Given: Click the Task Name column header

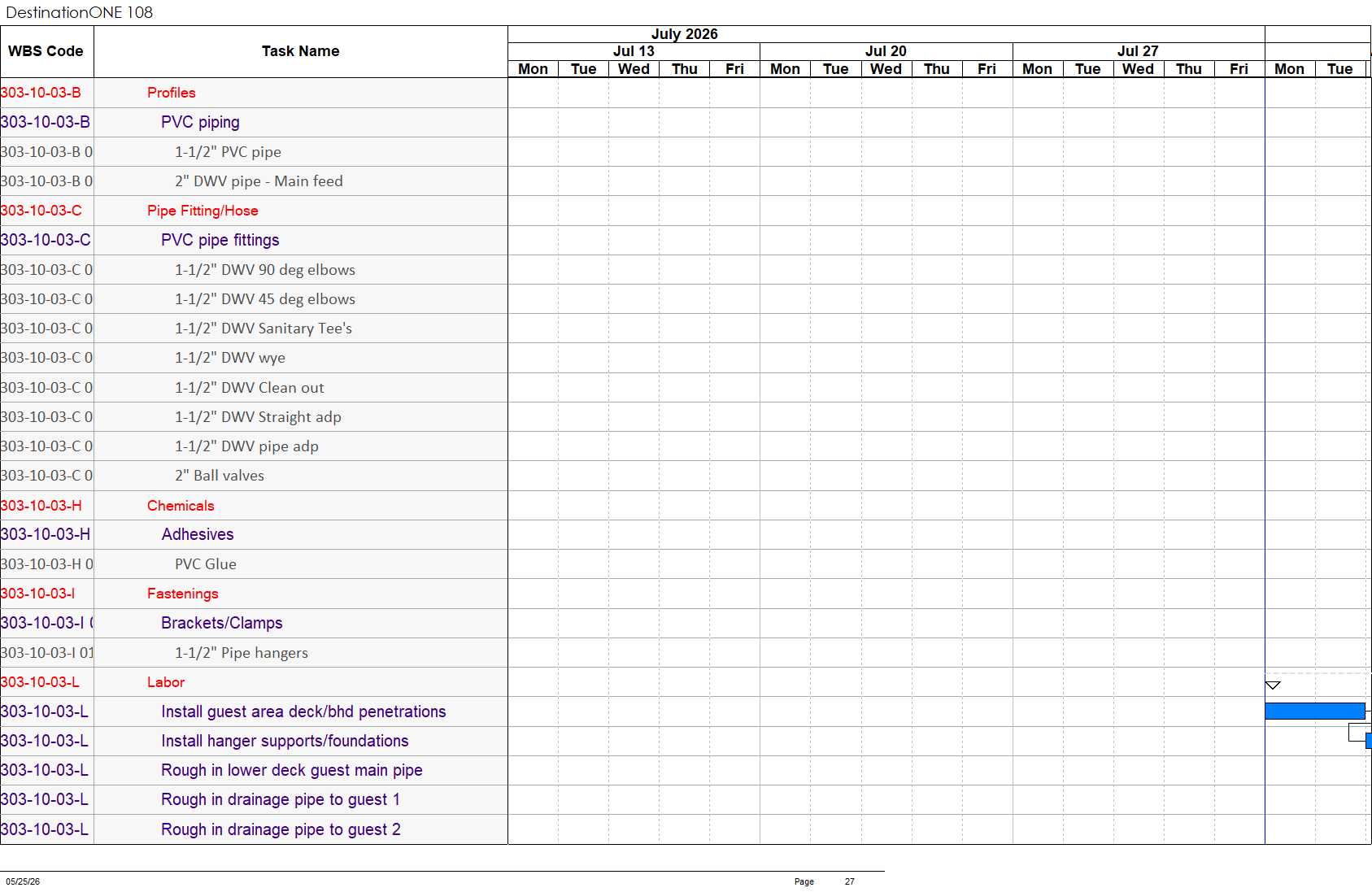Looking at the screenshot, I should click(301, 51).
